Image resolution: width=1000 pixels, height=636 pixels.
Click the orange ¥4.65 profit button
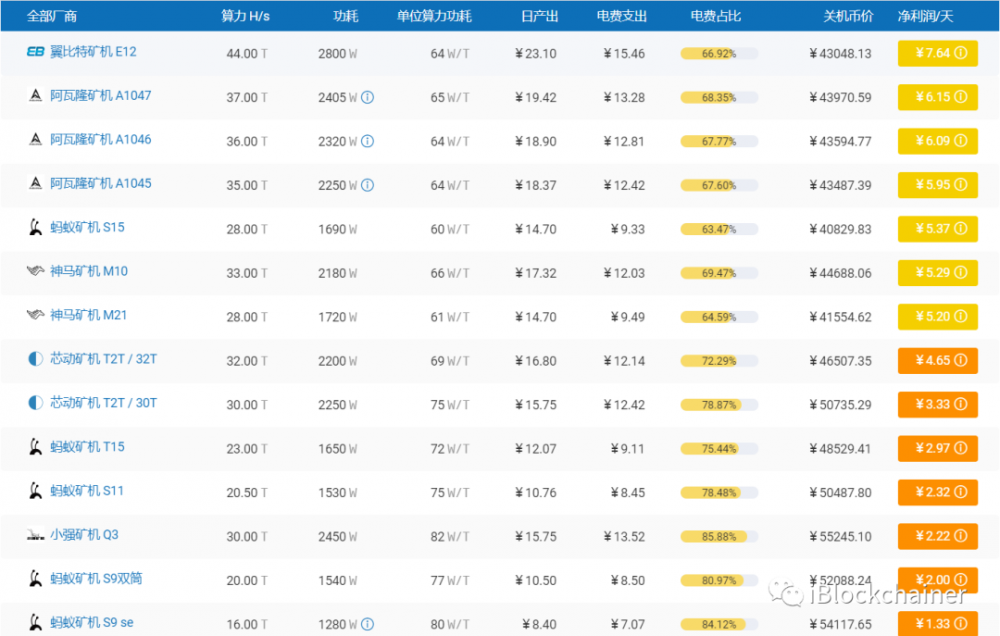point(937,360)
